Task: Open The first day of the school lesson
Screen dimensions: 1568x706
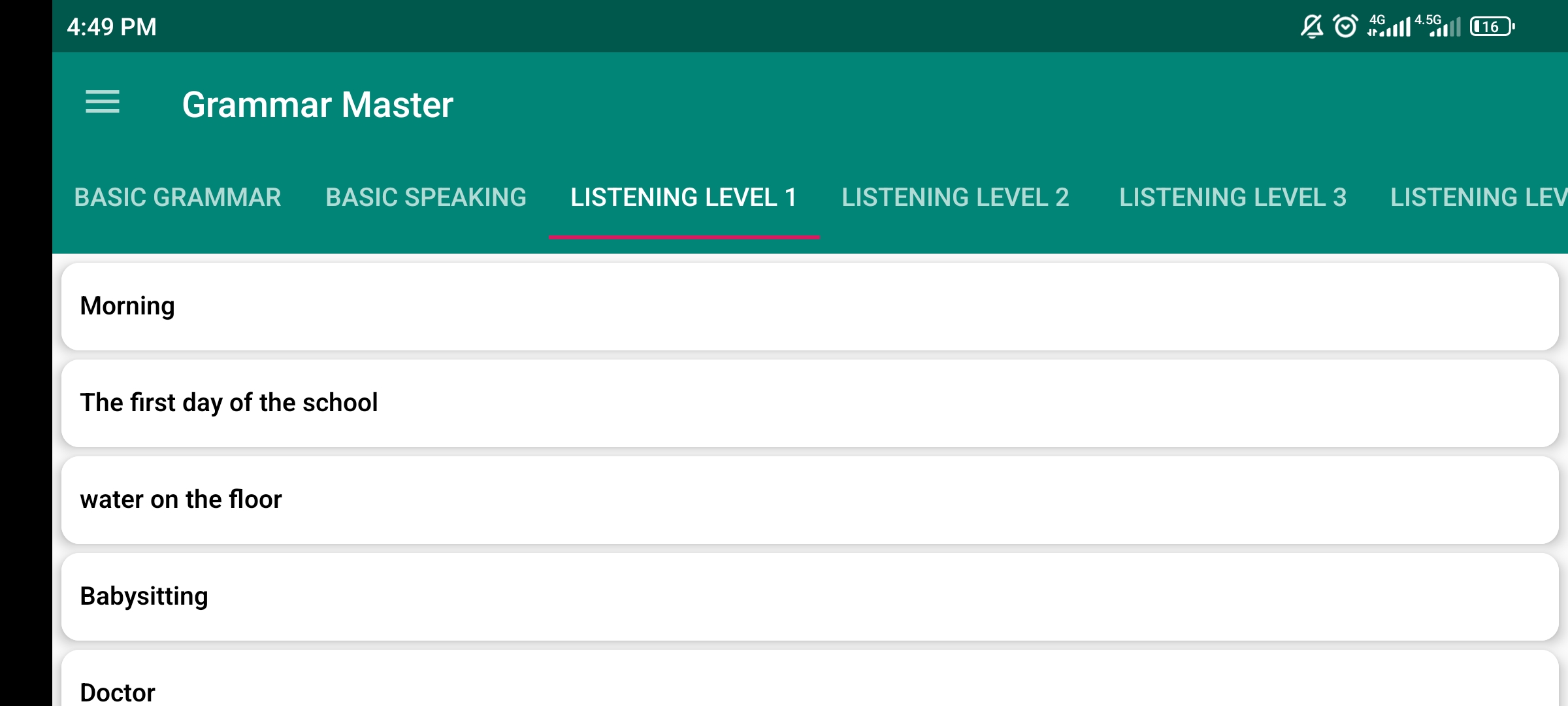Action: (810, 403)
